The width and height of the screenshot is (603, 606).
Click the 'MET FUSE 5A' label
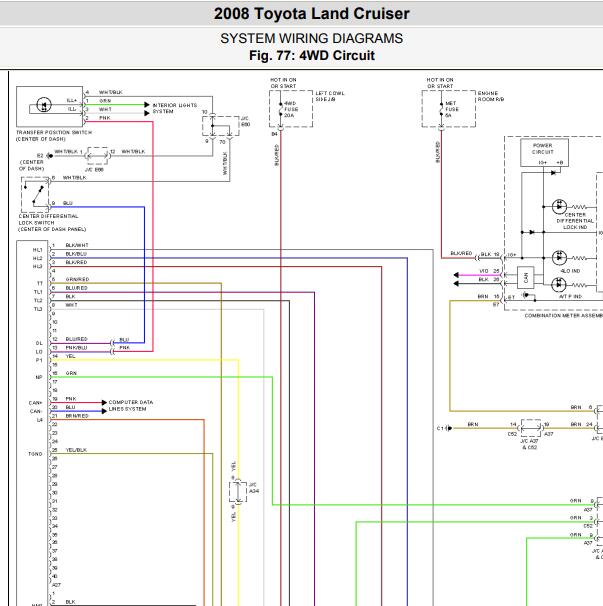pyautogui.click(x=451, y=109)
